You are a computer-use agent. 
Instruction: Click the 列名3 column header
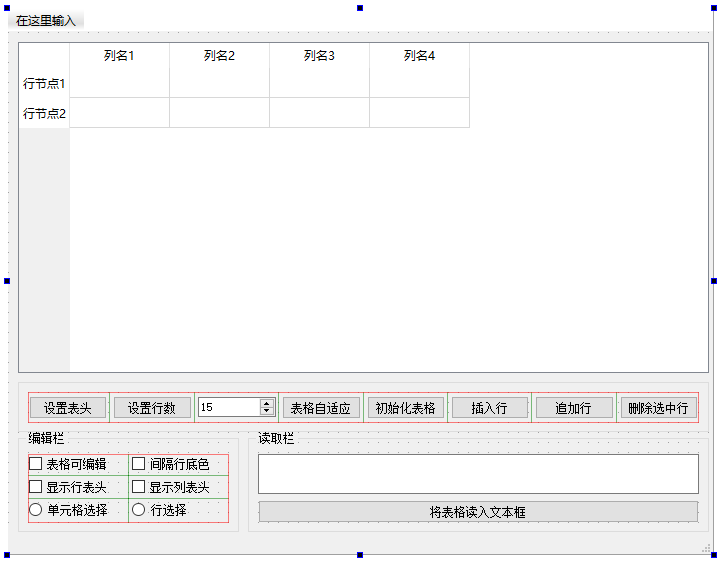[x=319, y=56]
